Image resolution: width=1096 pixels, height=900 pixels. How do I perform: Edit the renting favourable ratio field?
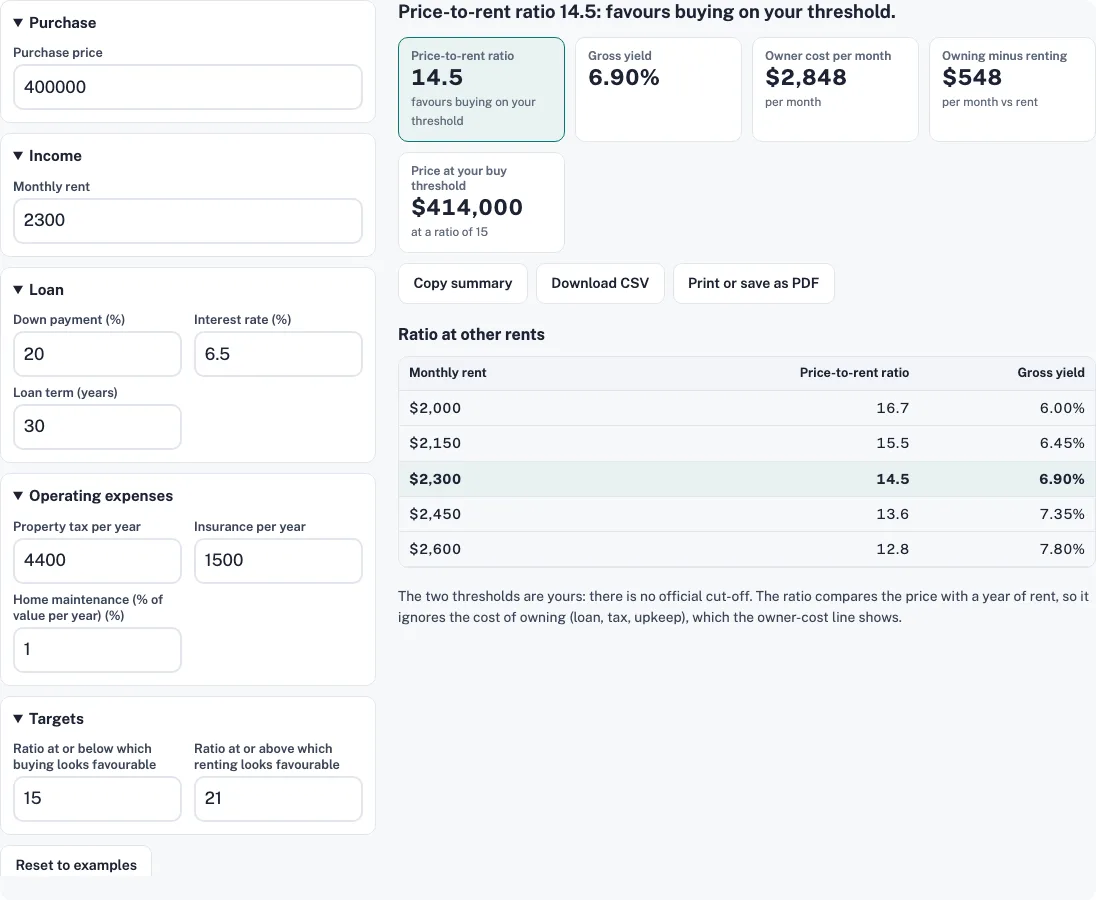point(277,799)
